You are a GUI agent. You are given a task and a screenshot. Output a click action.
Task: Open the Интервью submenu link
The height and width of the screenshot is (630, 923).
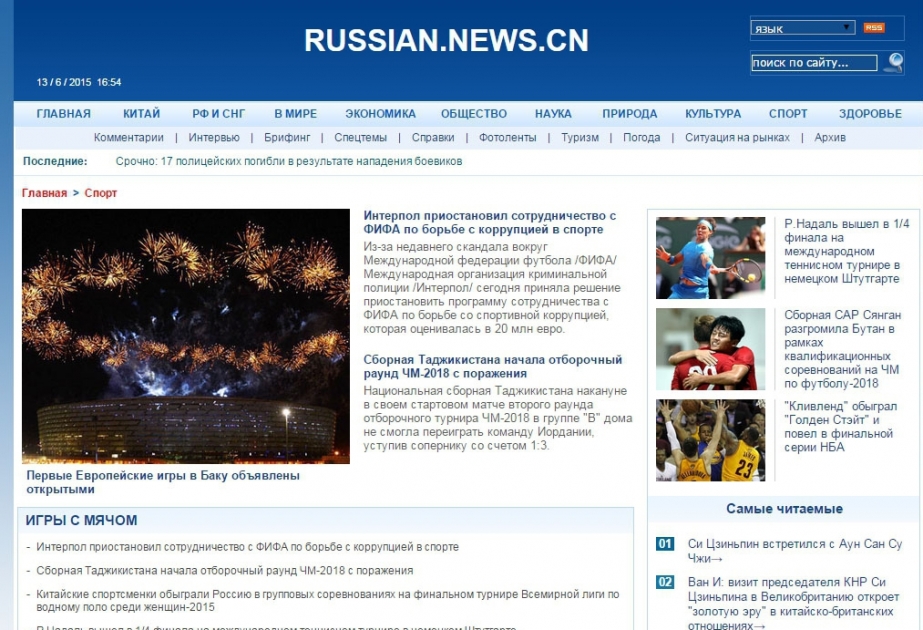click(214, 138)
